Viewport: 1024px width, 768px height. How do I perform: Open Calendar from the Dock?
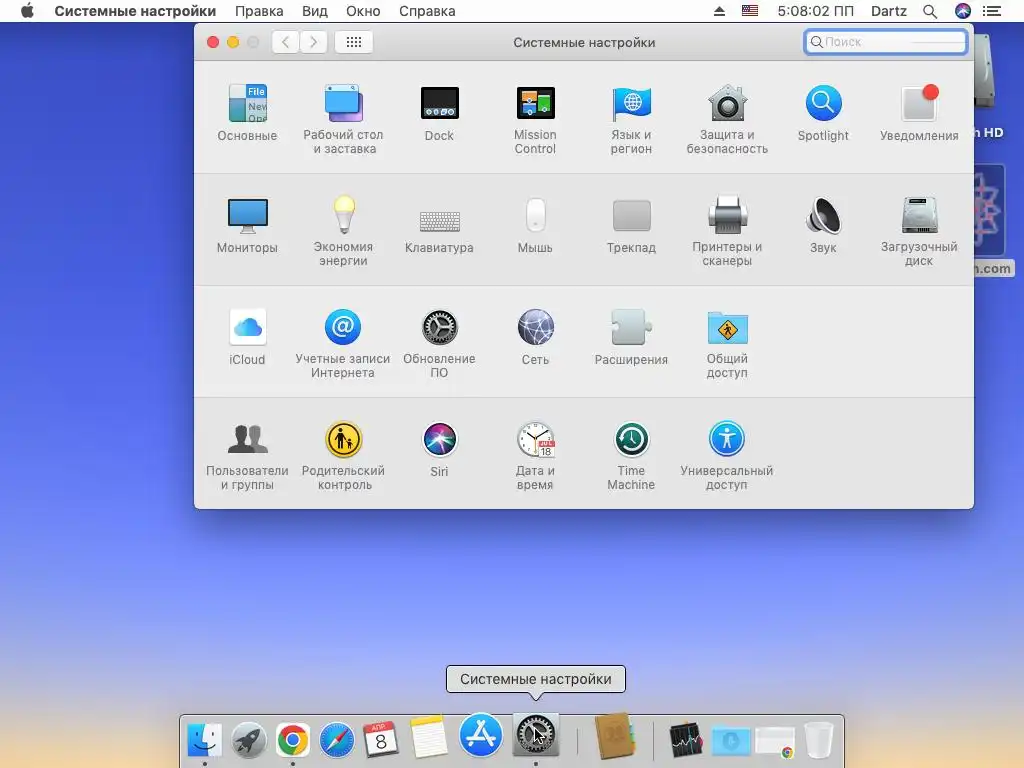point(381,739)
